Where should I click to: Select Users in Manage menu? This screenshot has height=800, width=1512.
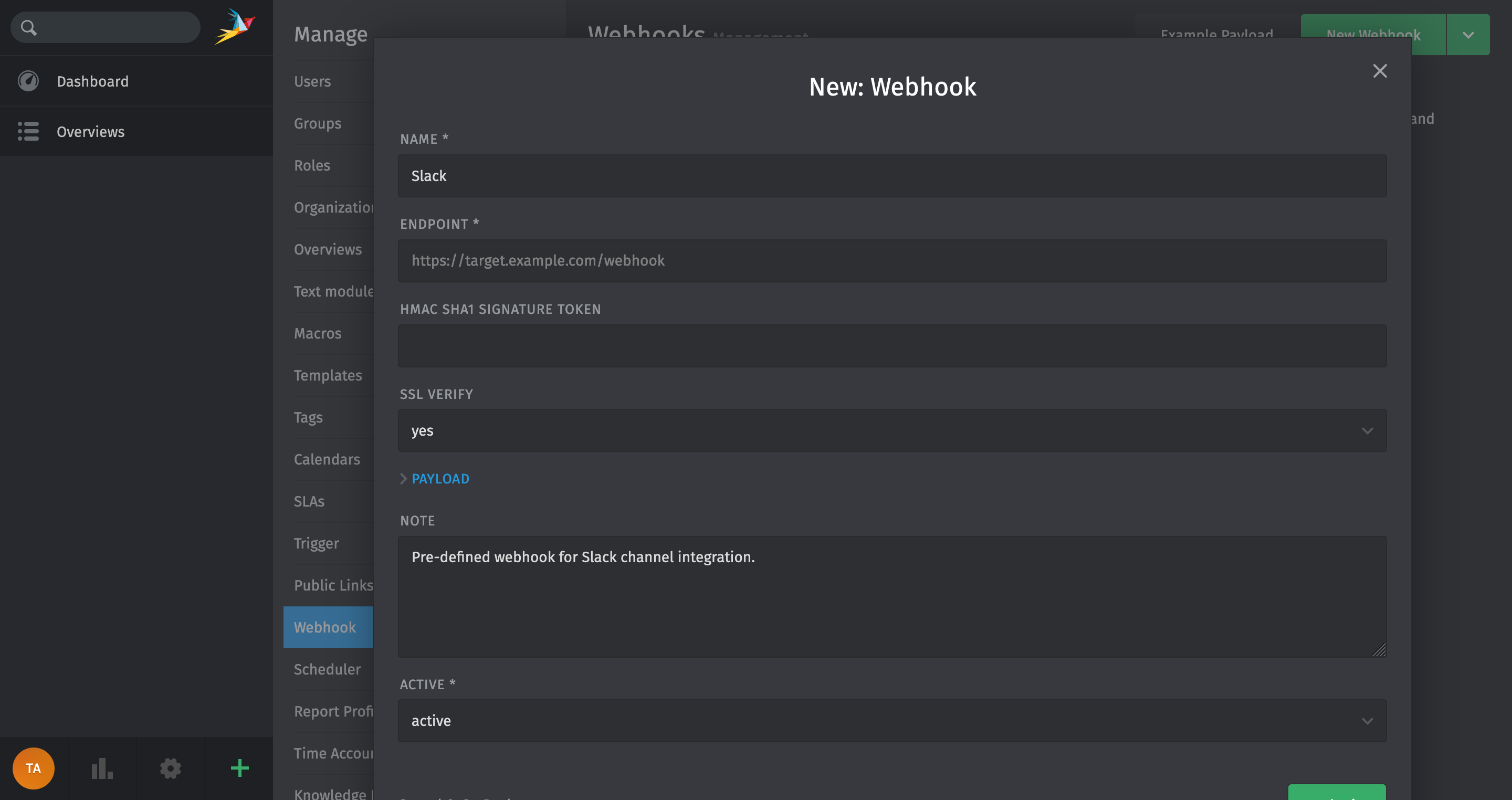(312, 81)
